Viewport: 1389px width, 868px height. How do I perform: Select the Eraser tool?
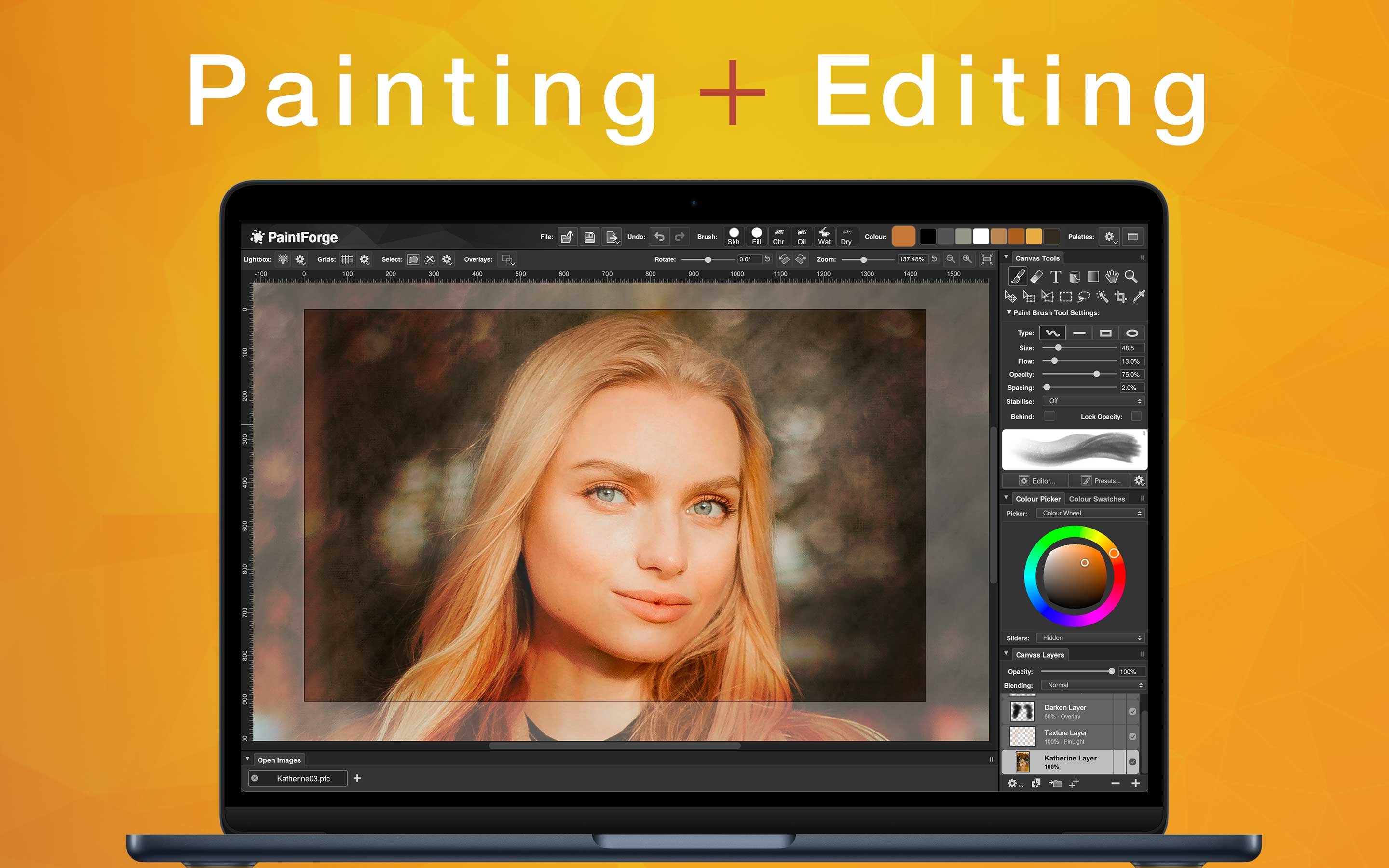tap(1036, 277)
